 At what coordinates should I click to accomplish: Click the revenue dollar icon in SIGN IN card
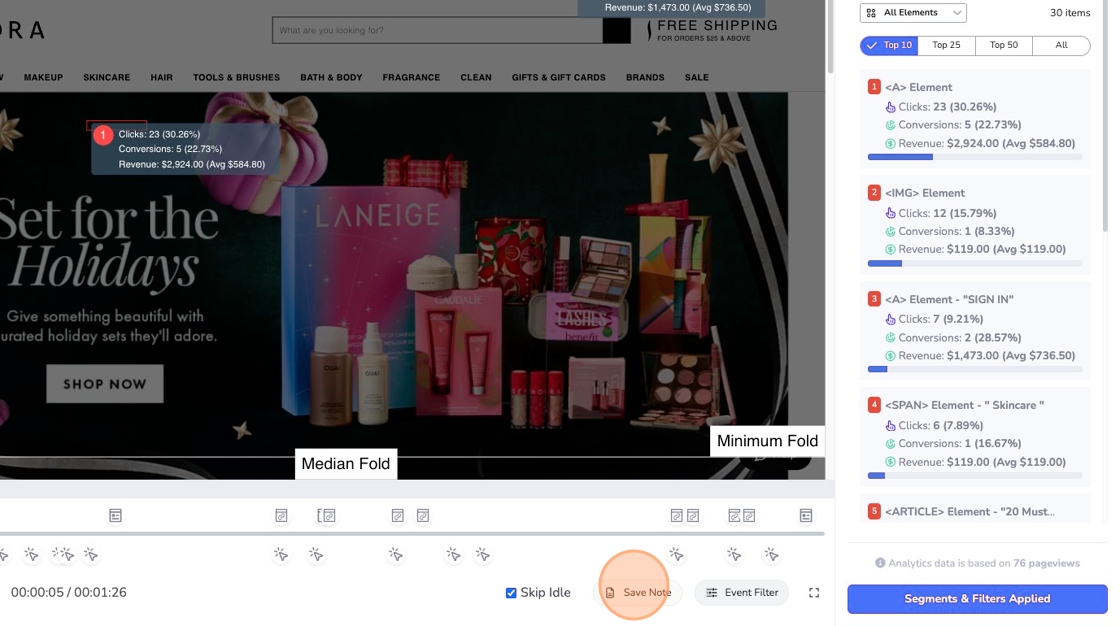(890, 356)
